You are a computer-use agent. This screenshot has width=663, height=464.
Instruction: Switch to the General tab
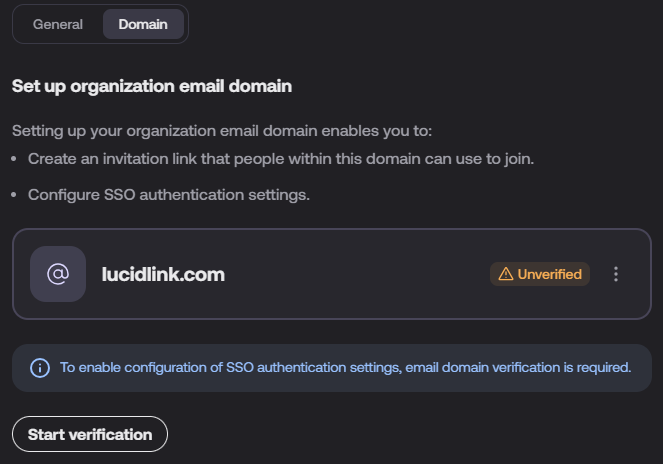(58, 25)
